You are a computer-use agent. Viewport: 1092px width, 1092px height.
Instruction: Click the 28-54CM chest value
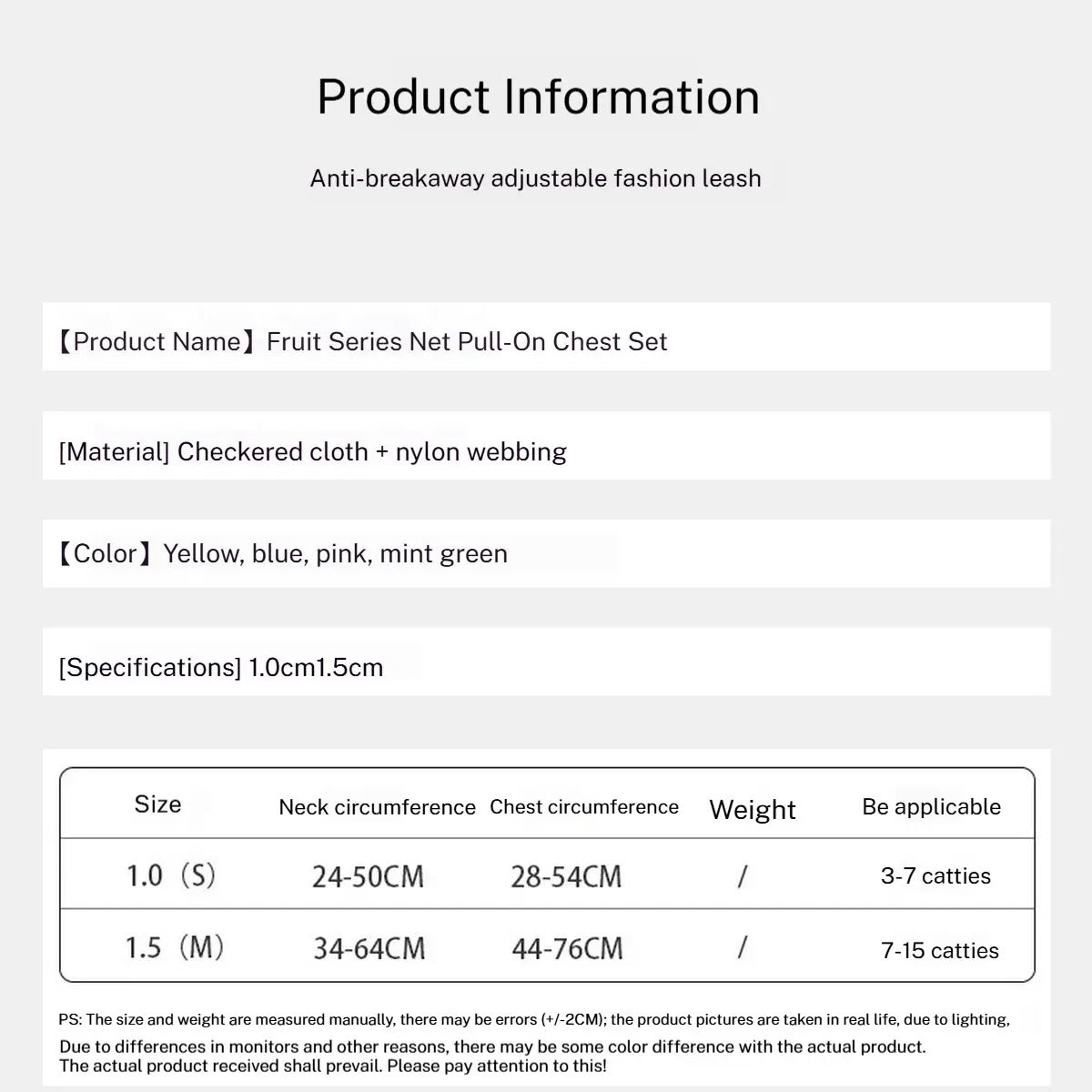(x=566, y=876)
